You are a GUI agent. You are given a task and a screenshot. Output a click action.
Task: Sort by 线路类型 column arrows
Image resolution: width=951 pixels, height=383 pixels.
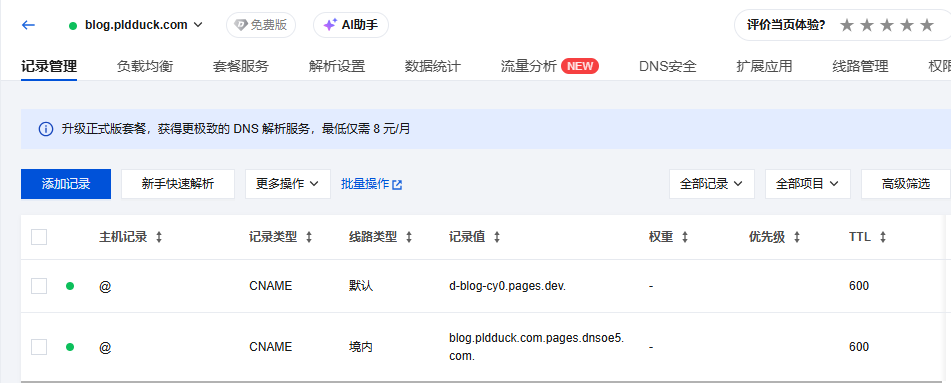(409, 237)
